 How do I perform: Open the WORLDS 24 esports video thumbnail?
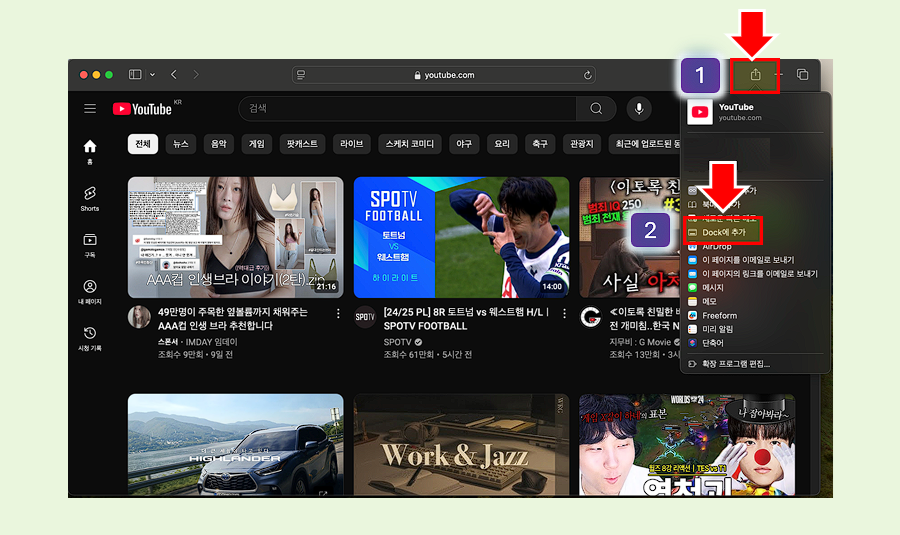pos(687,444)
